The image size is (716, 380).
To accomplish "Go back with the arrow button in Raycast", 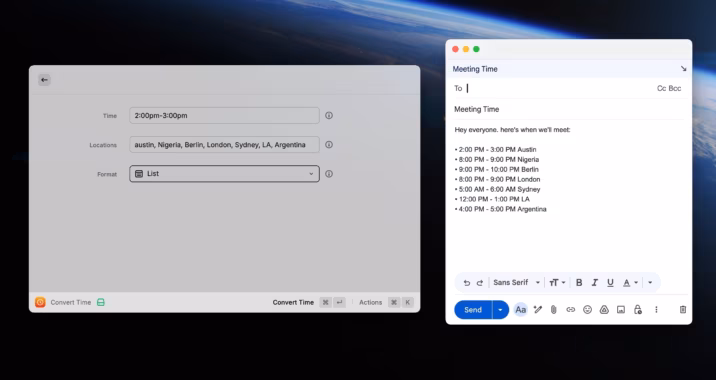I will click(x=44, y=80).
